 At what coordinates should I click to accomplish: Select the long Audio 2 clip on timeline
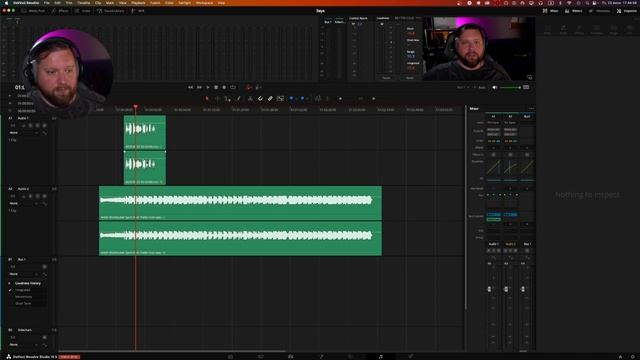point(240,221)
